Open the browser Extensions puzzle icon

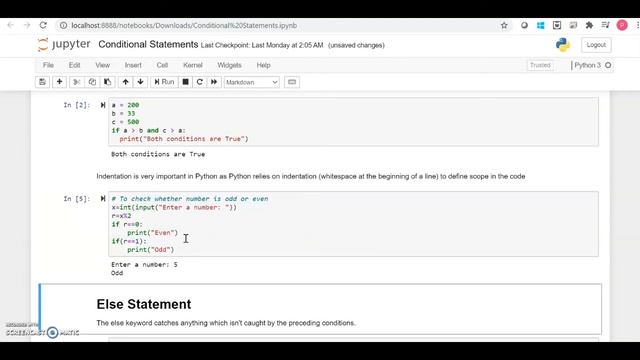point(589,25)
